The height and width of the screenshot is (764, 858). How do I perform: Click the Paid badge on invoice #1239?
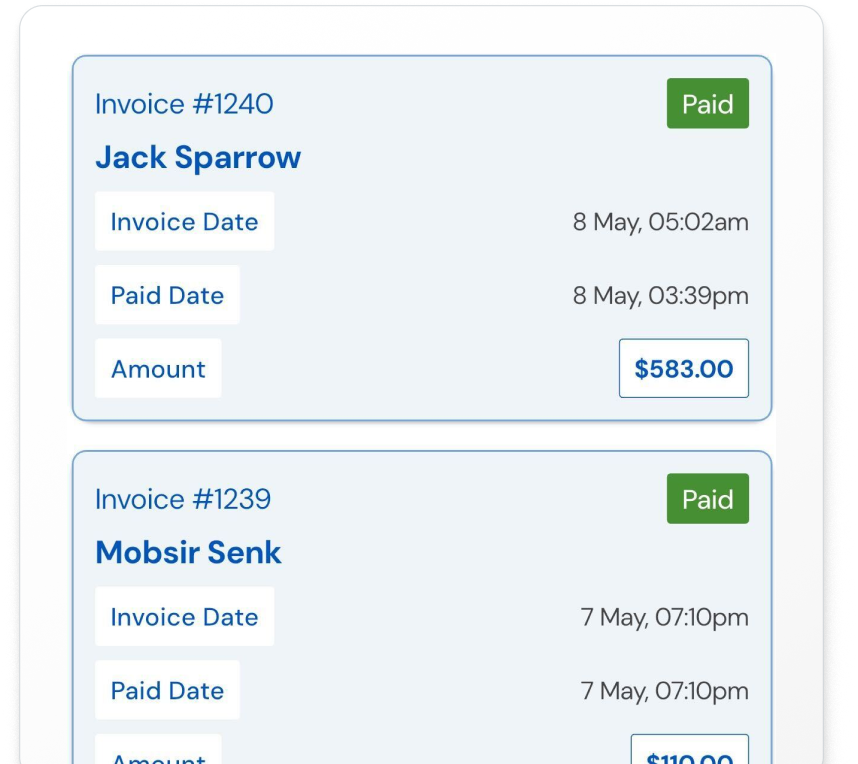click(707, 499)
